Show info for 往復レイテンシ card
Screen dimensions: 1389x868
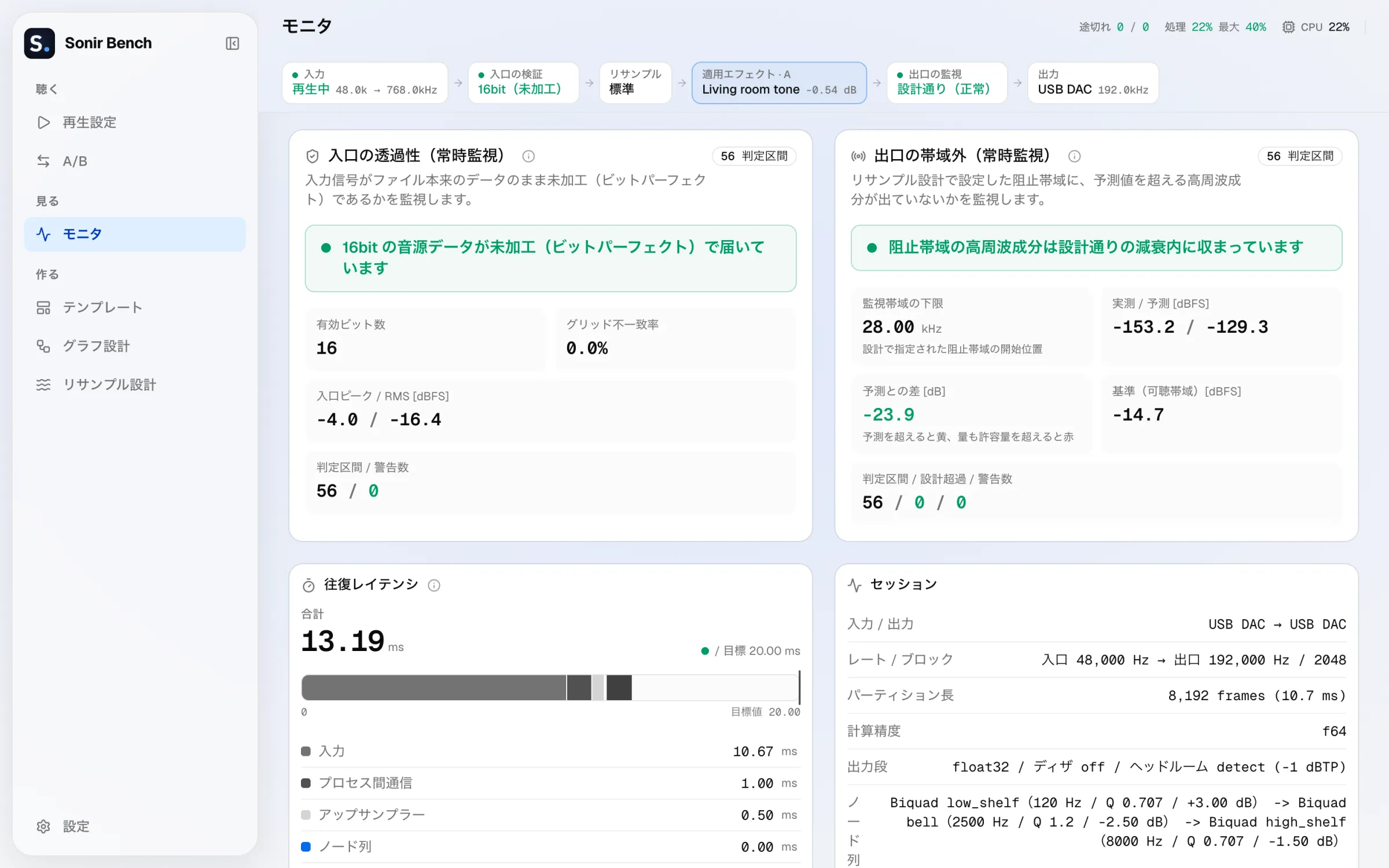coord(434,586)
